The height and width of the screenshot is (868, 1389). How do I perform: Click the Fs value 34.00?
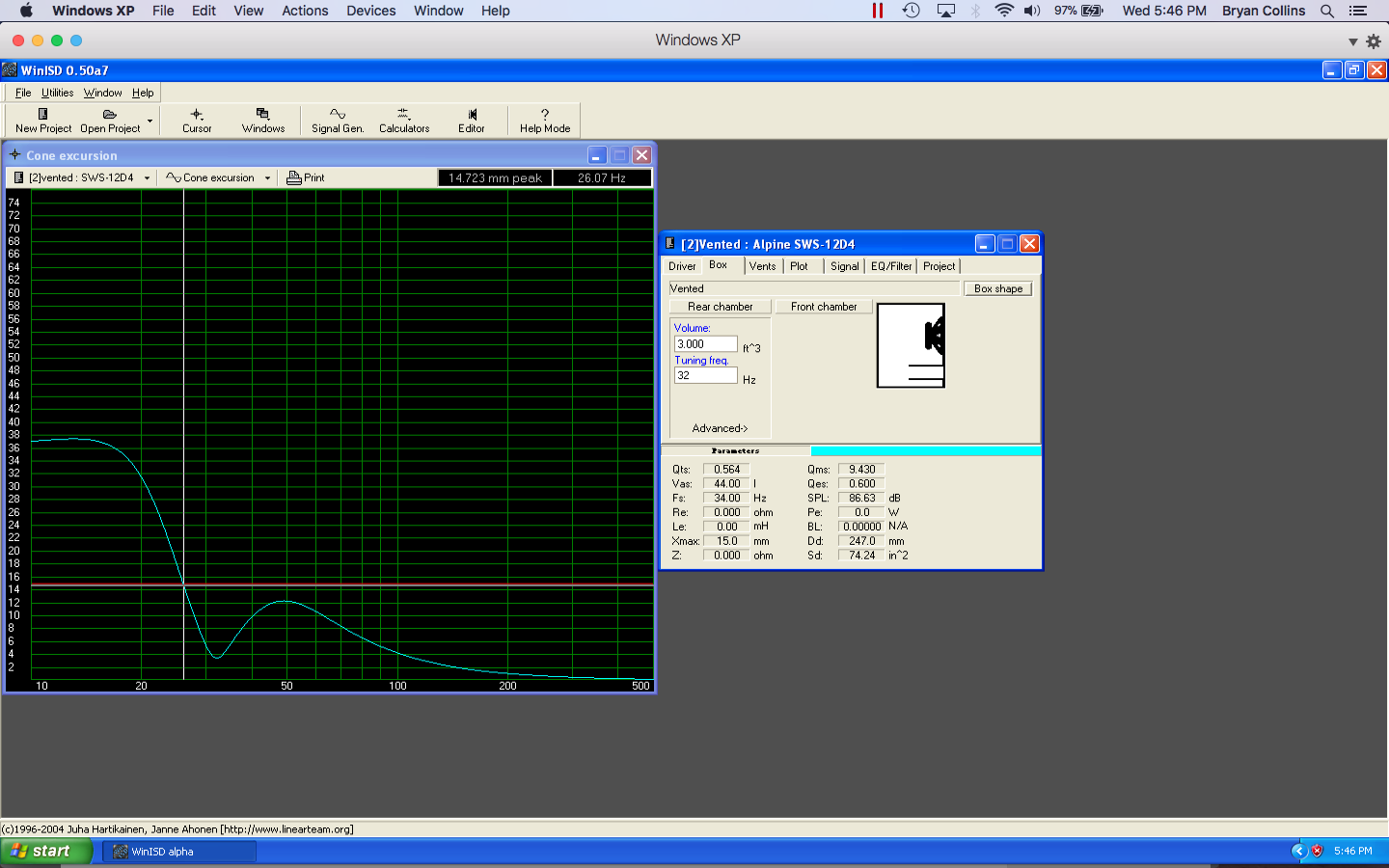(726, 499)
